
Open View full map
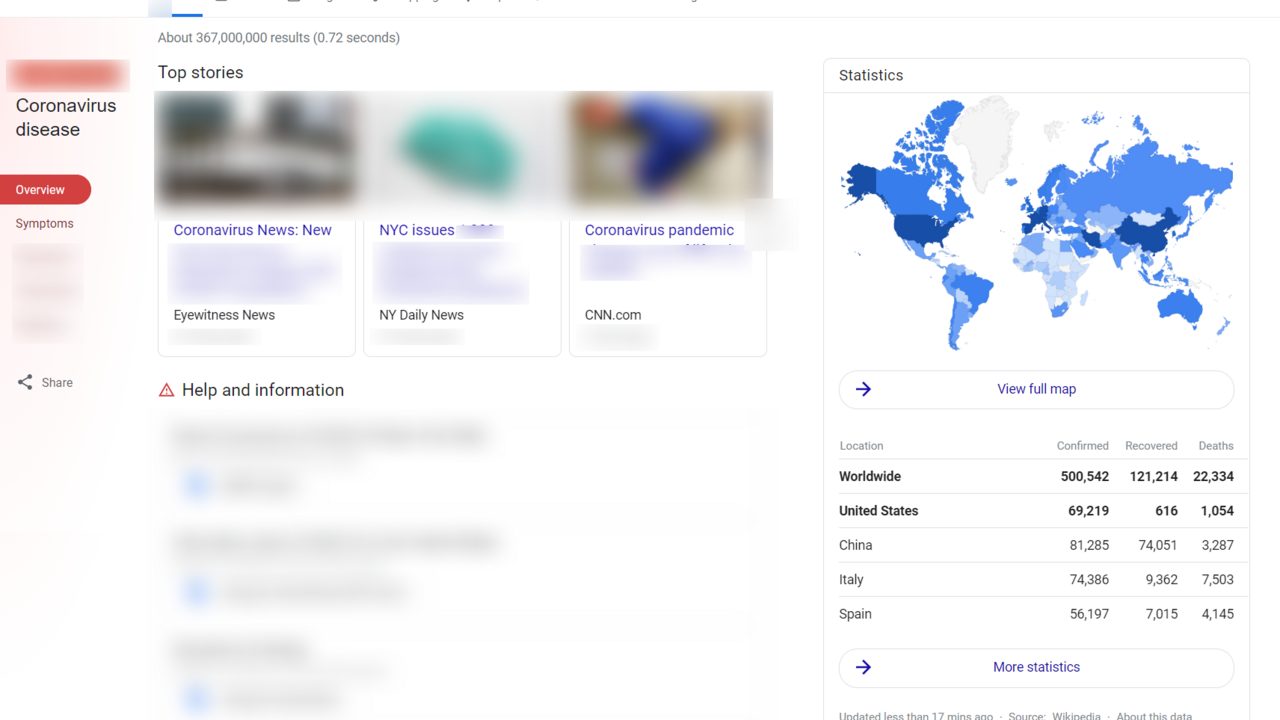[x=1036, y=389]
